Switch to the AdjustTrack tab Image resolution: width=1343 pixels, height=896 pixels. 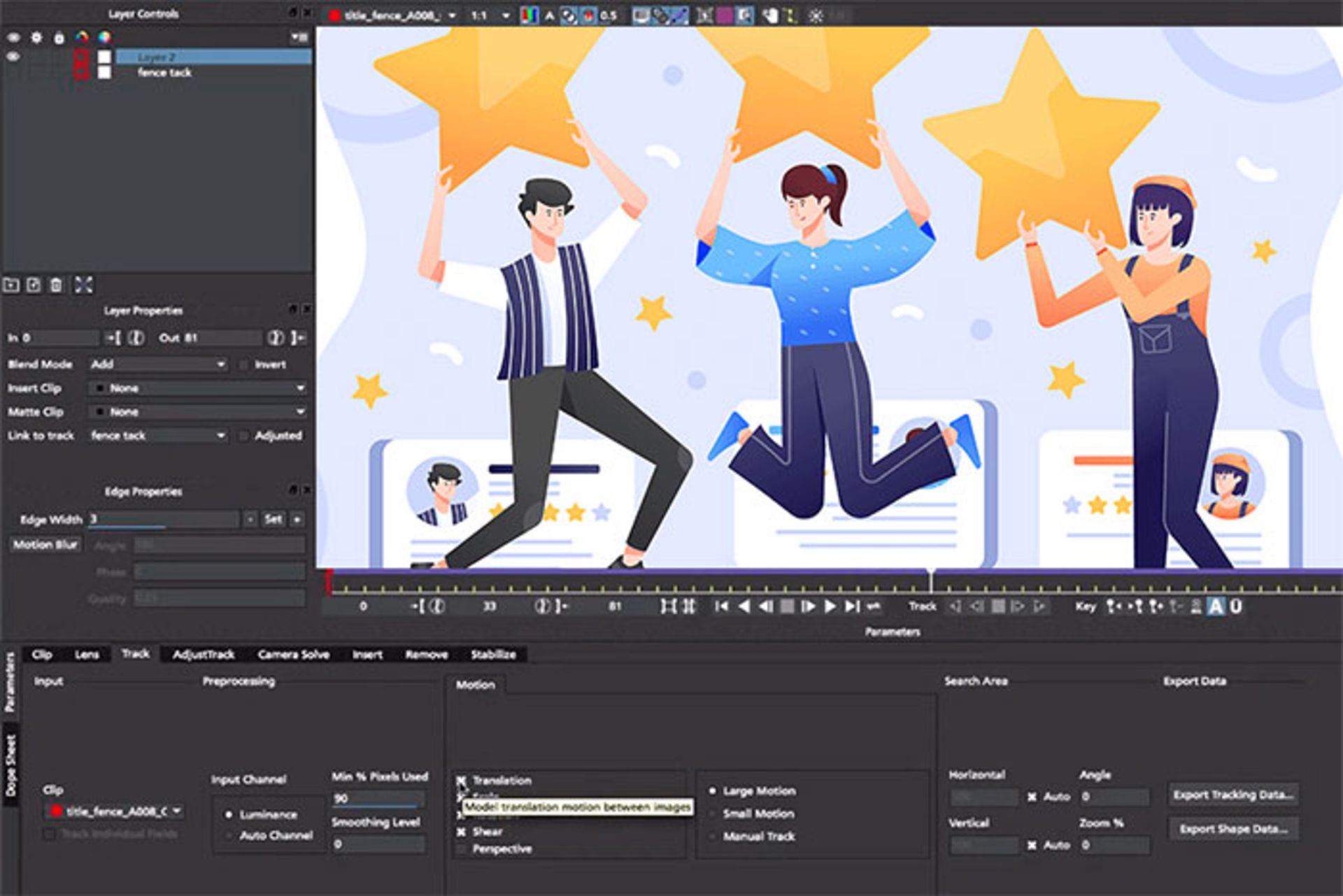[204, 655]
